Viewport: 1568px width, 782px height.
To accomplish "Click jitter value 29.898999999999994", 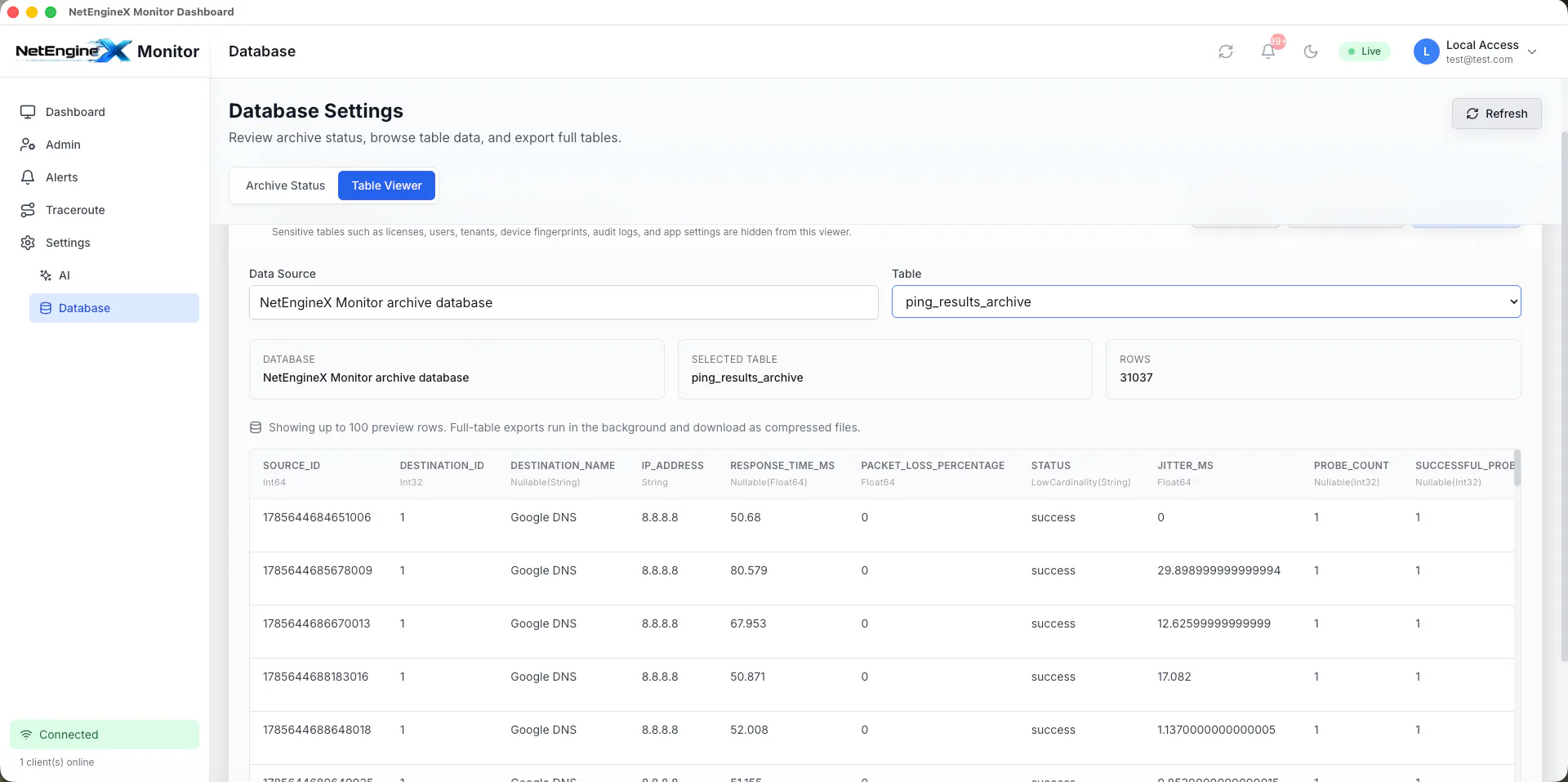I will point(1218,570).
